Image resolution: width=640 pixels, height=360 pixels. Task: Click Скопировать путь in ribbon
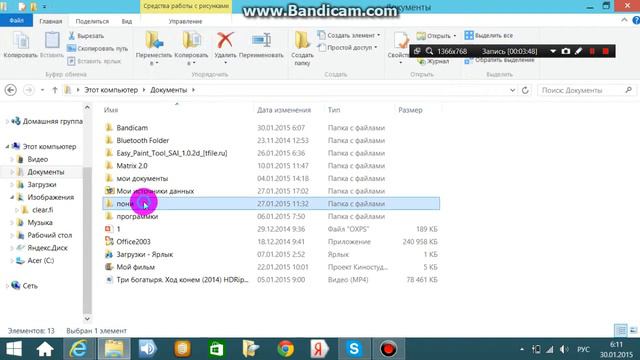[98, 49]
